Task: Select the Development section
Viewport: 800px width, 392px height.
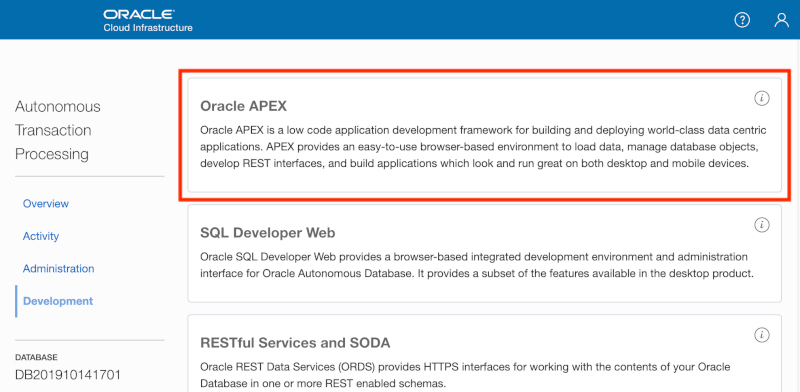Action: pos(58,301)
